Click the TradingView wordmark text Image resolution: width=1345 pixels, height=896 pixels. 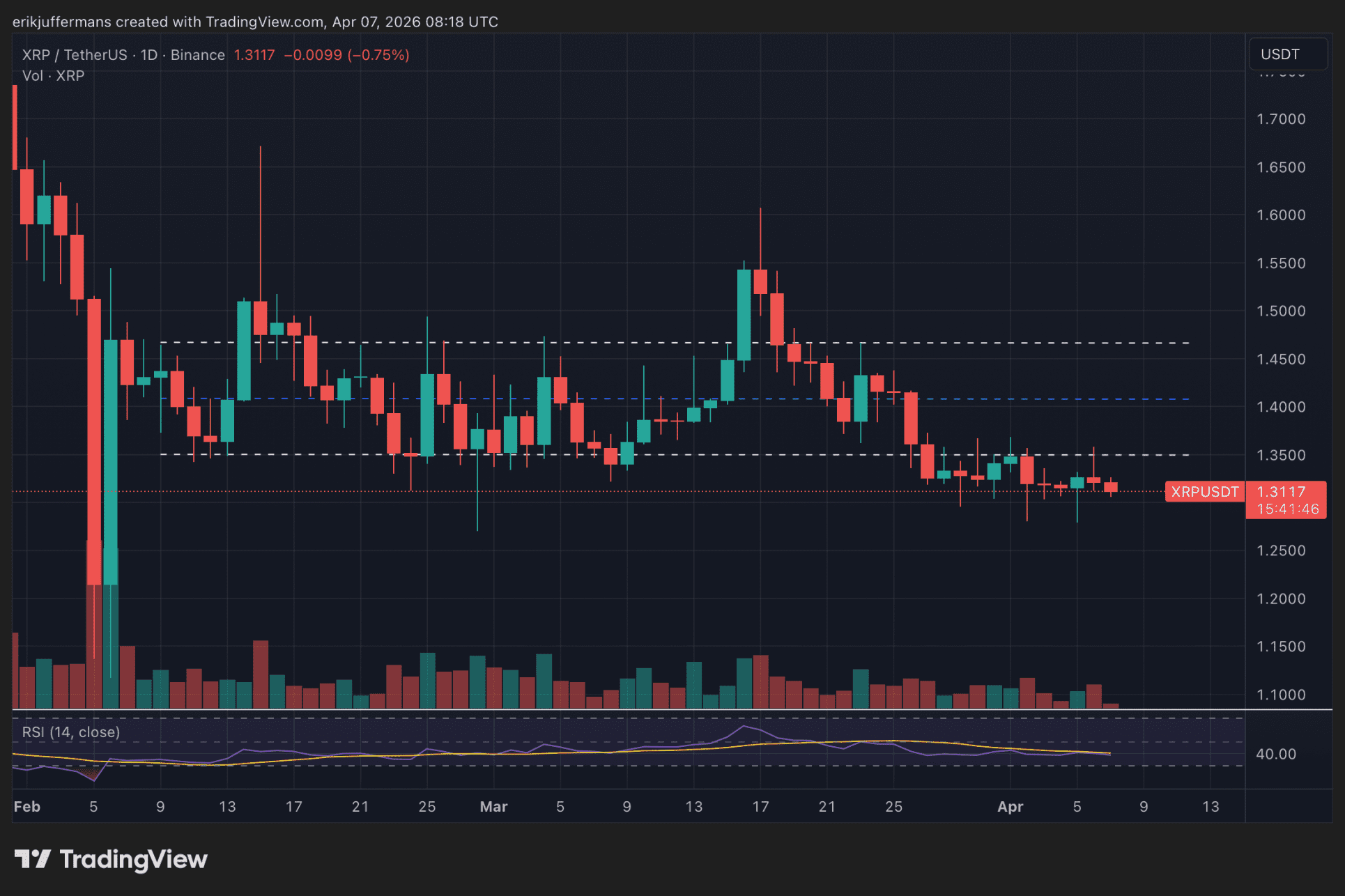click(x=133, y=859)
